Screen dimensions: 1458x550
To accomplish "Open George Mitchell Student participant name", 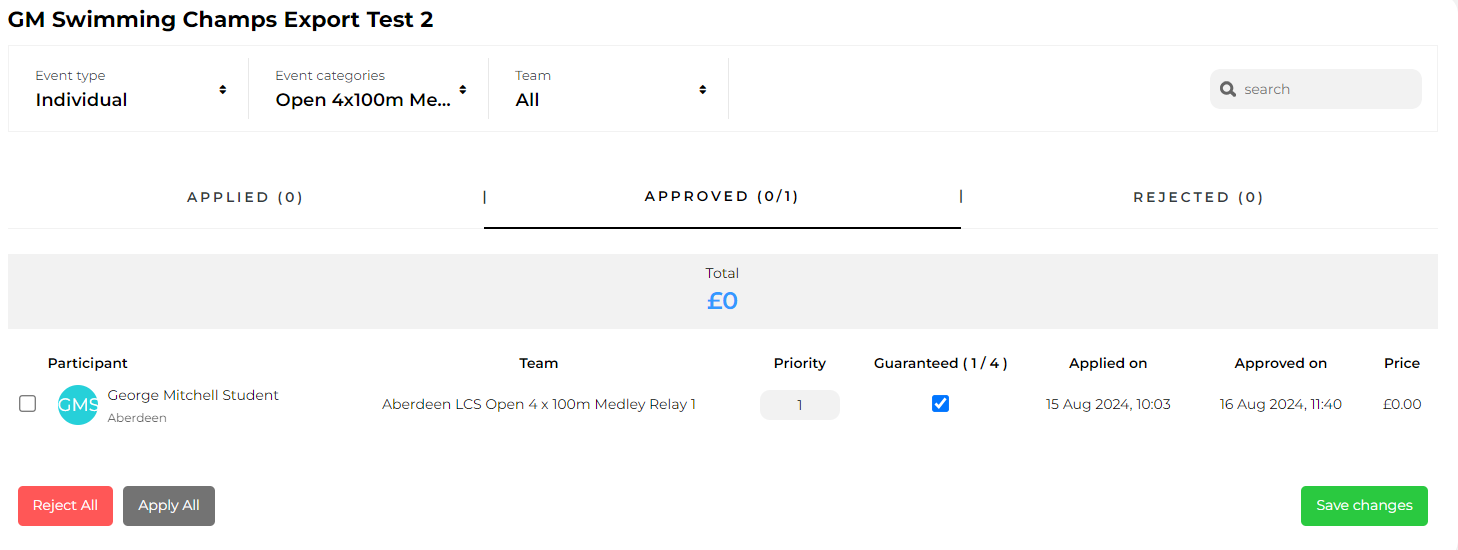I will pos(193,395).
